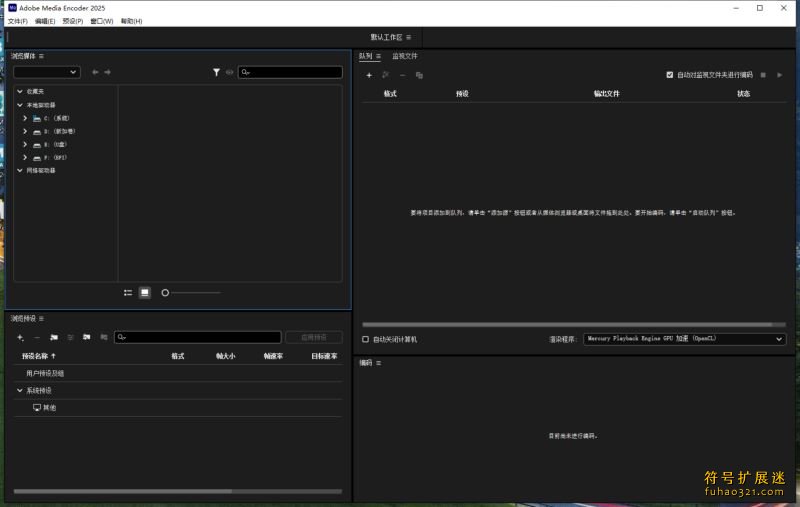This screenshot has width=800, height=507.
Task: Open the 文件(F) menu
Action: pyautogui.click(x=18, y=21)
